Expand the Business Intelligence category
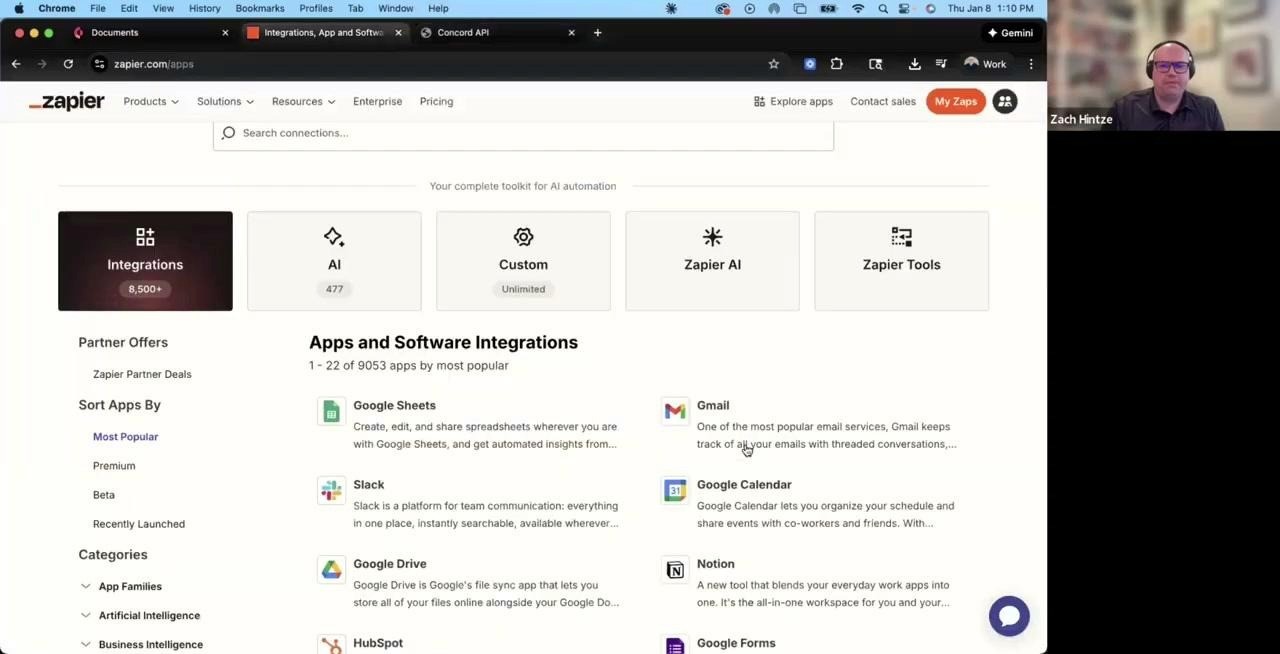This screenshot has height=654, width=1280. [x=141, y=644]
